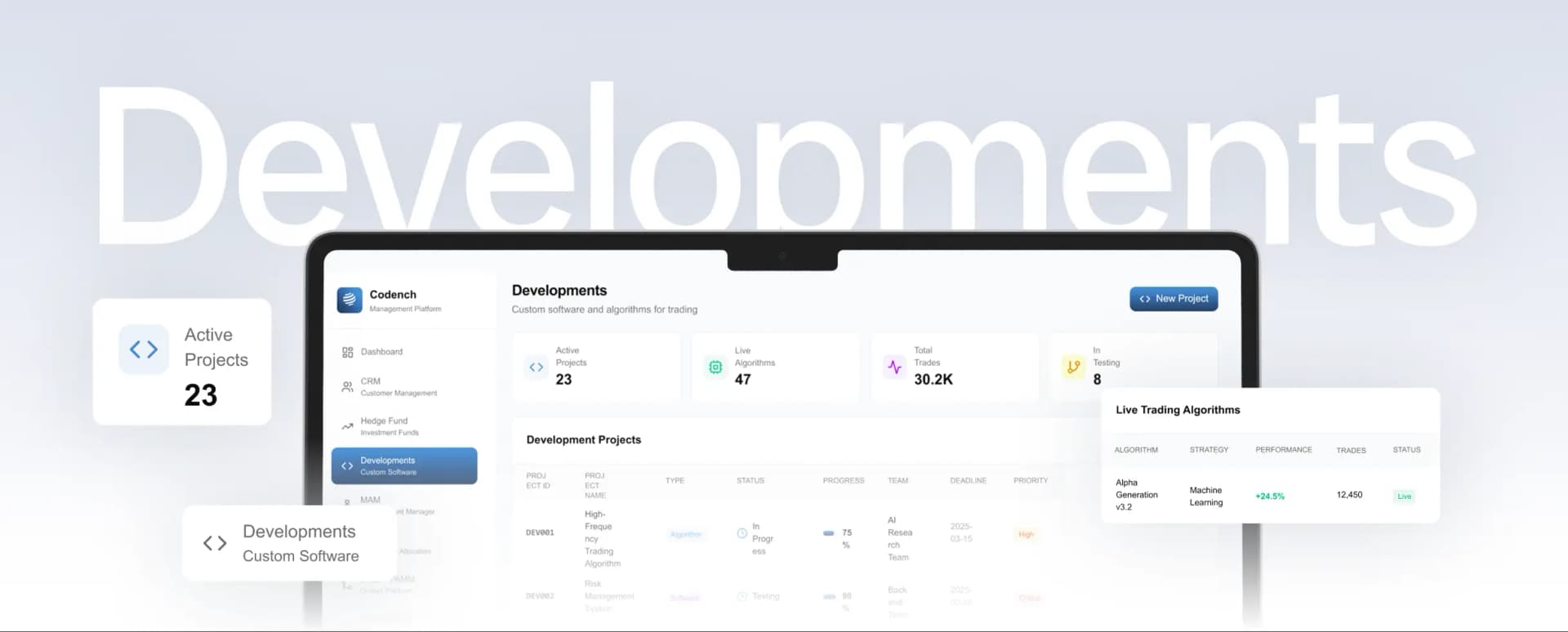Click the Algorithm type tag for DEV001
Viewport: 1568px width, 632px height.
(x=685, y=534)
